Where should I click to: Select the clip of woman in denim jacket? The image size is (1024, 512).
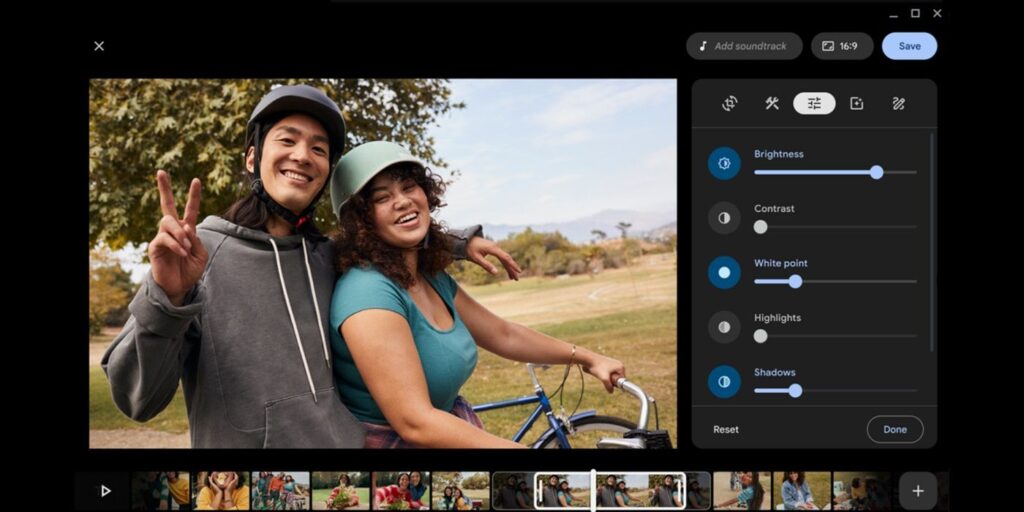[802, 490]
